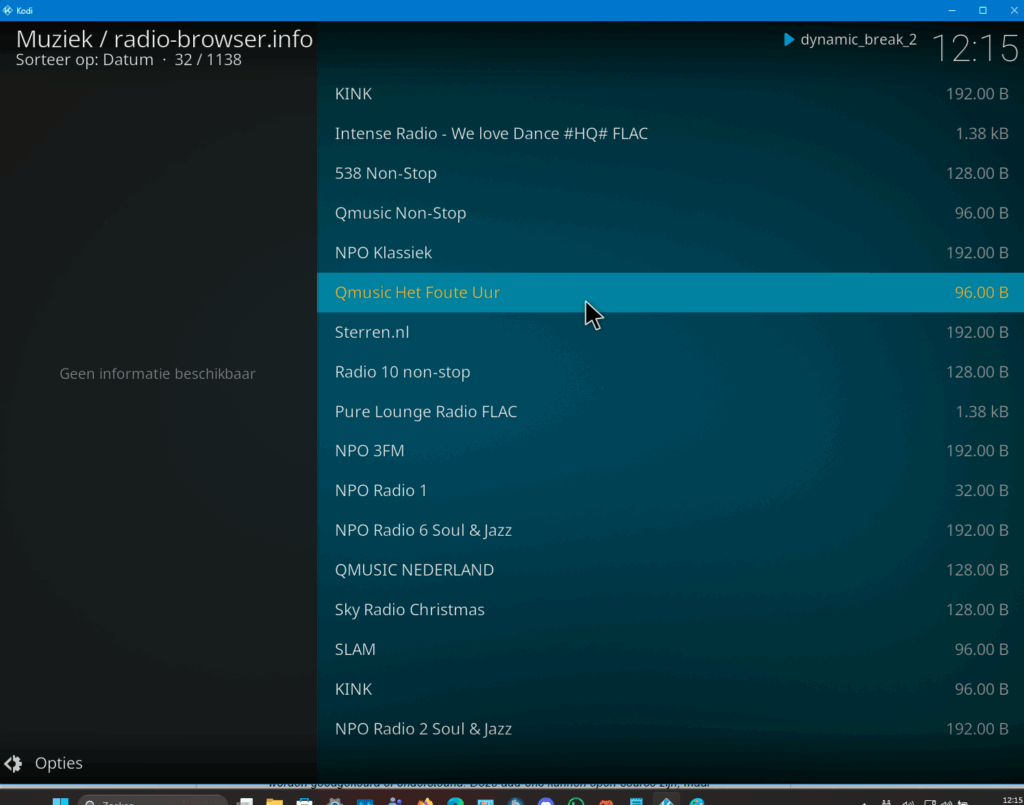Click the Kodi logo in title bar
The height and width of the screenshot is (805, 1024).
click(x=8, y=10)
